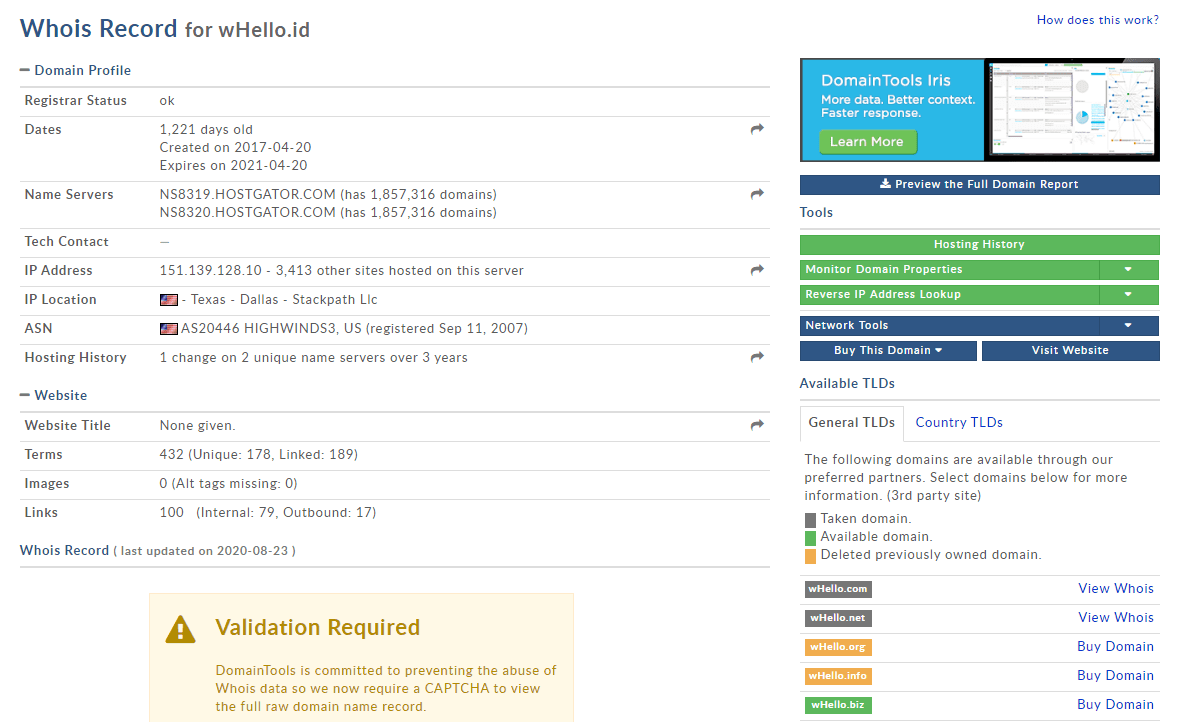Expand Monitor Domain Properties dropdown arrow

click(x=1128, y=270)
